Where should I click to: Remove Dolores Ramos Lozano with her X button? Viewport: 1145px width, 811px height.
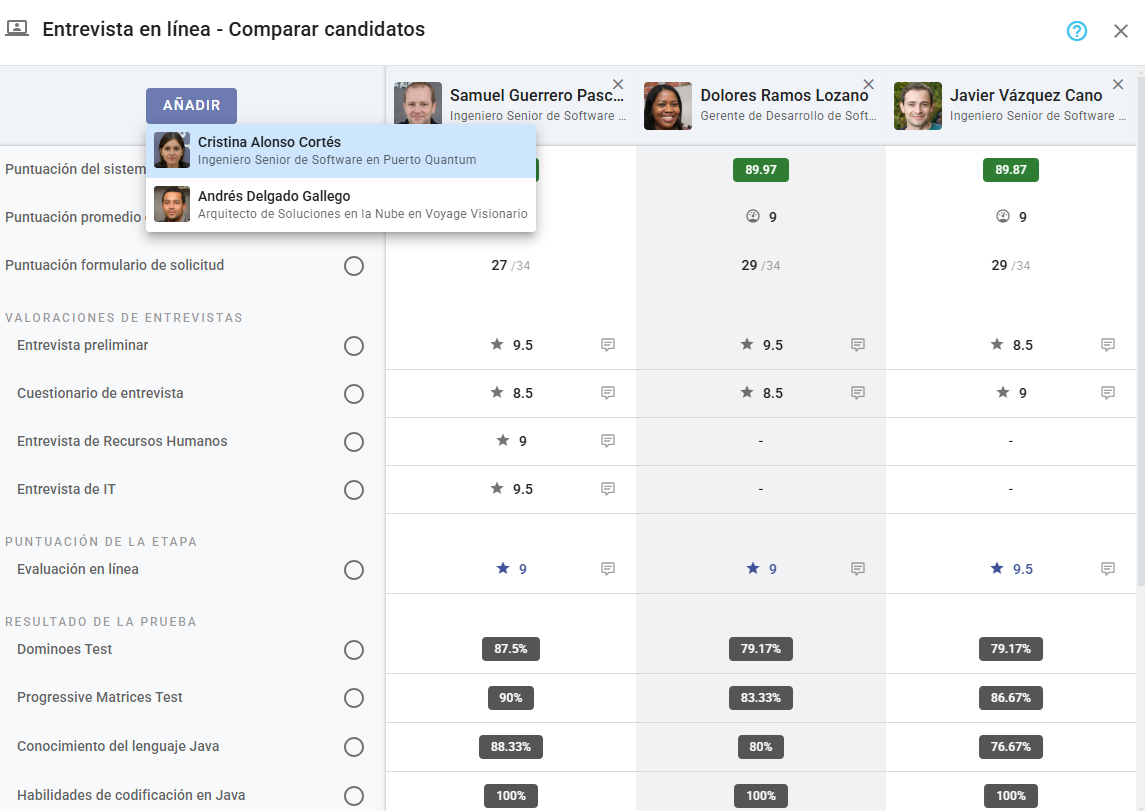(x=868, y=84)
